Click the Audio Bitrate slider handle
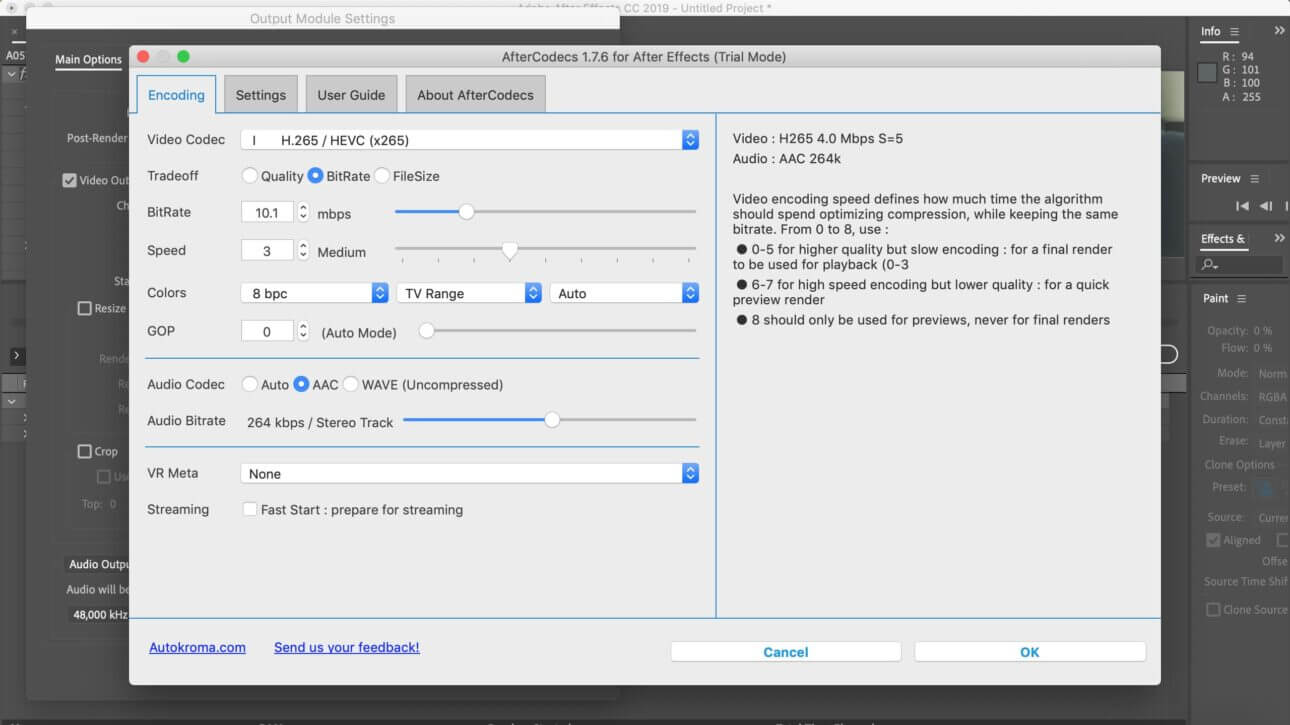 (552, 421)
